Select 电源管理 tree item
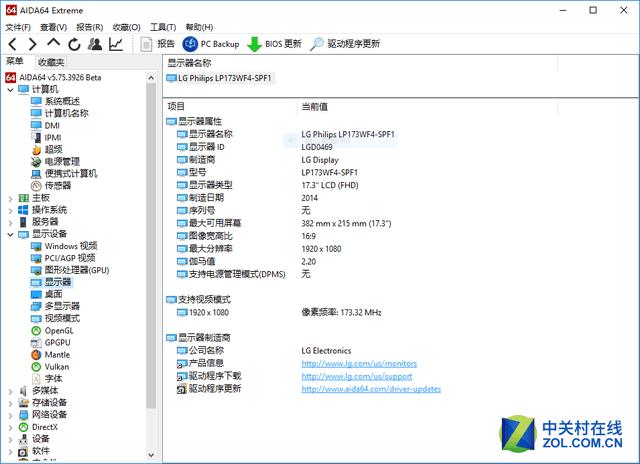 pos(55,162)
